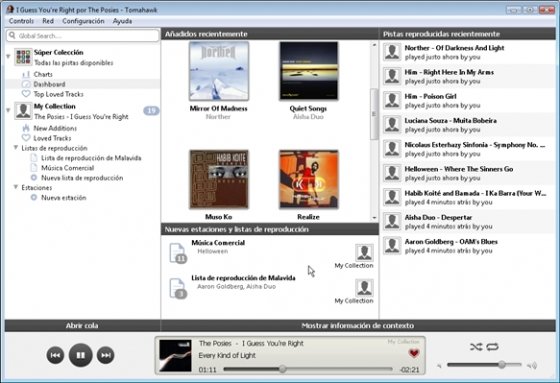Click the Música Comercial playlist icon with 11 badge
This screenshot has width=560, height=383.
(x=178, y=253)
